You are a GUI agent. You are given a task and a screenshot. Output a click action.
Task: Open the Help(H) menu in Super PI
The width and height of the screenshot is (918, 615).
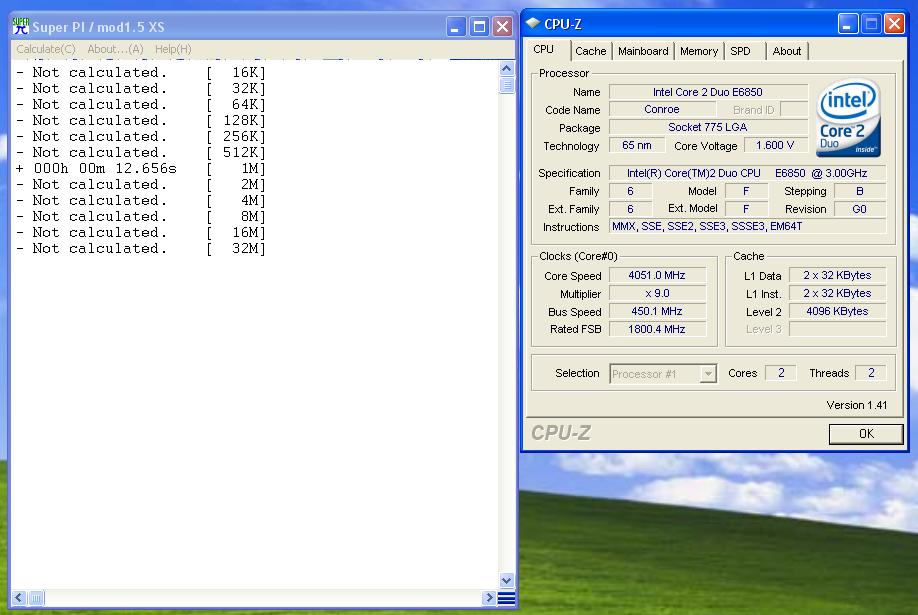click(x=173, y=49)
